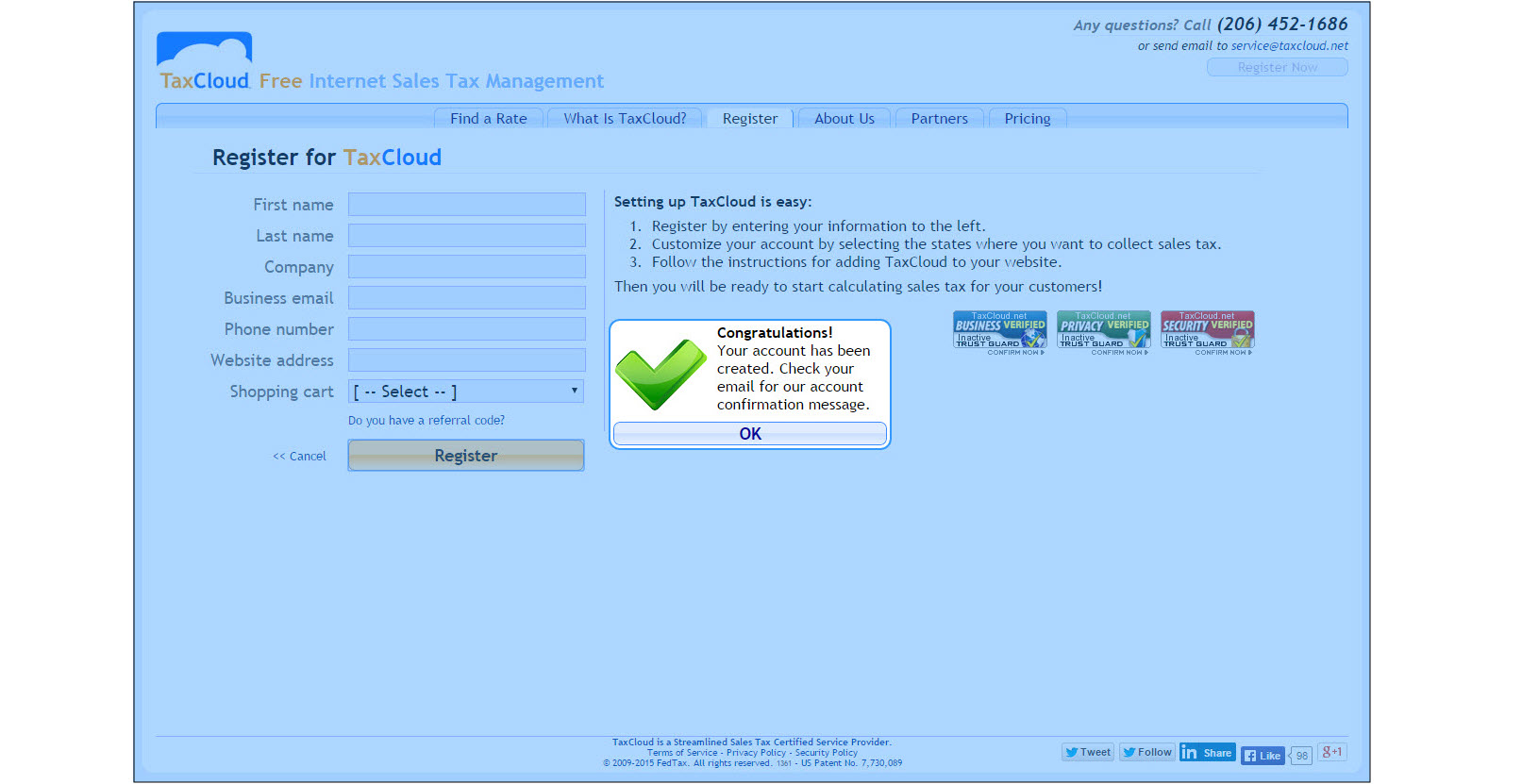Open the Shopping cart select dropdown
The image size is (1522, 784).
[x=466, y=392]
